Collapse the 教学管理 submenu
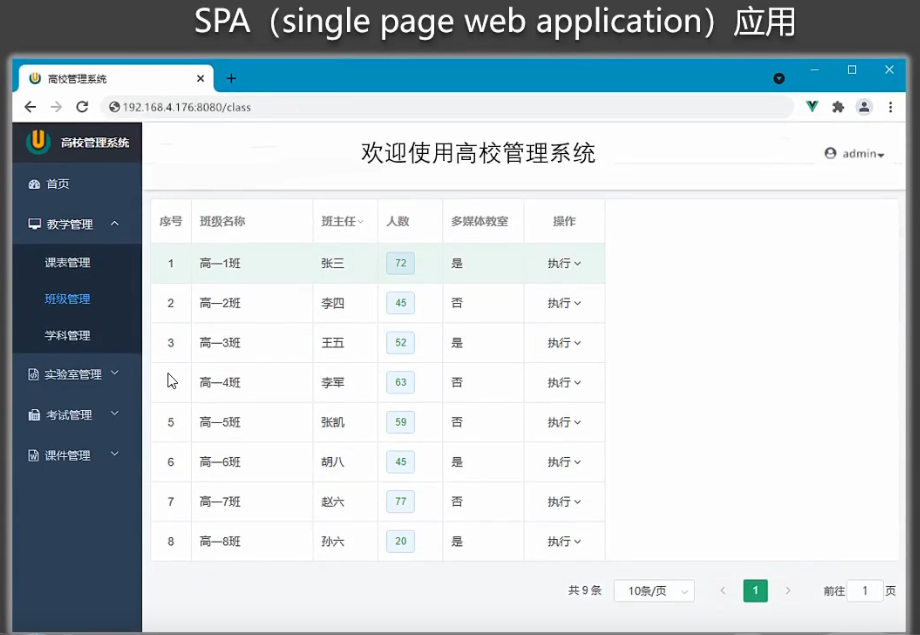 [x=74, y=224]
